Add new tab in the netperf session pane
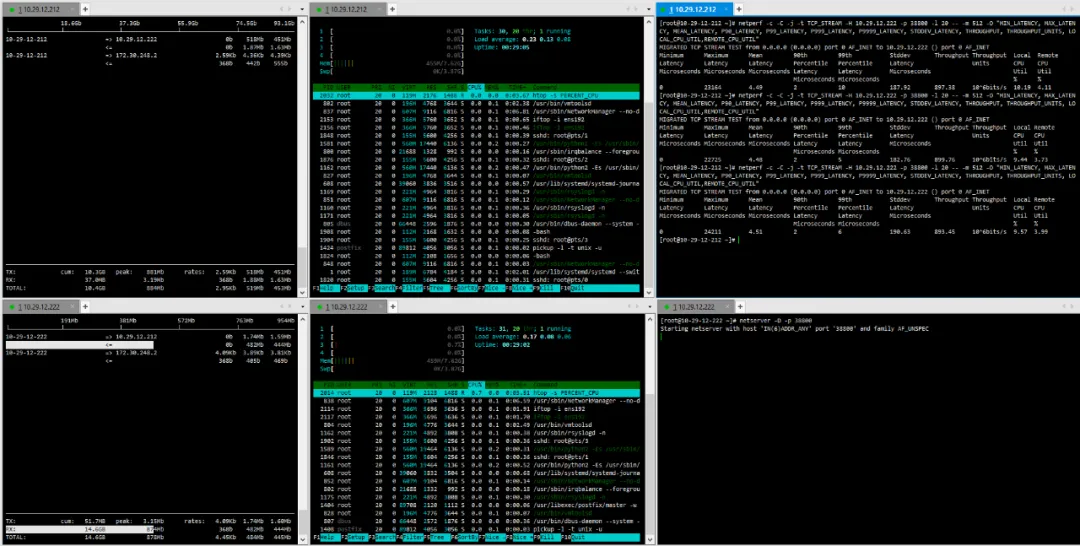The width and height of the screenshot is (1080, 546). 738,9
